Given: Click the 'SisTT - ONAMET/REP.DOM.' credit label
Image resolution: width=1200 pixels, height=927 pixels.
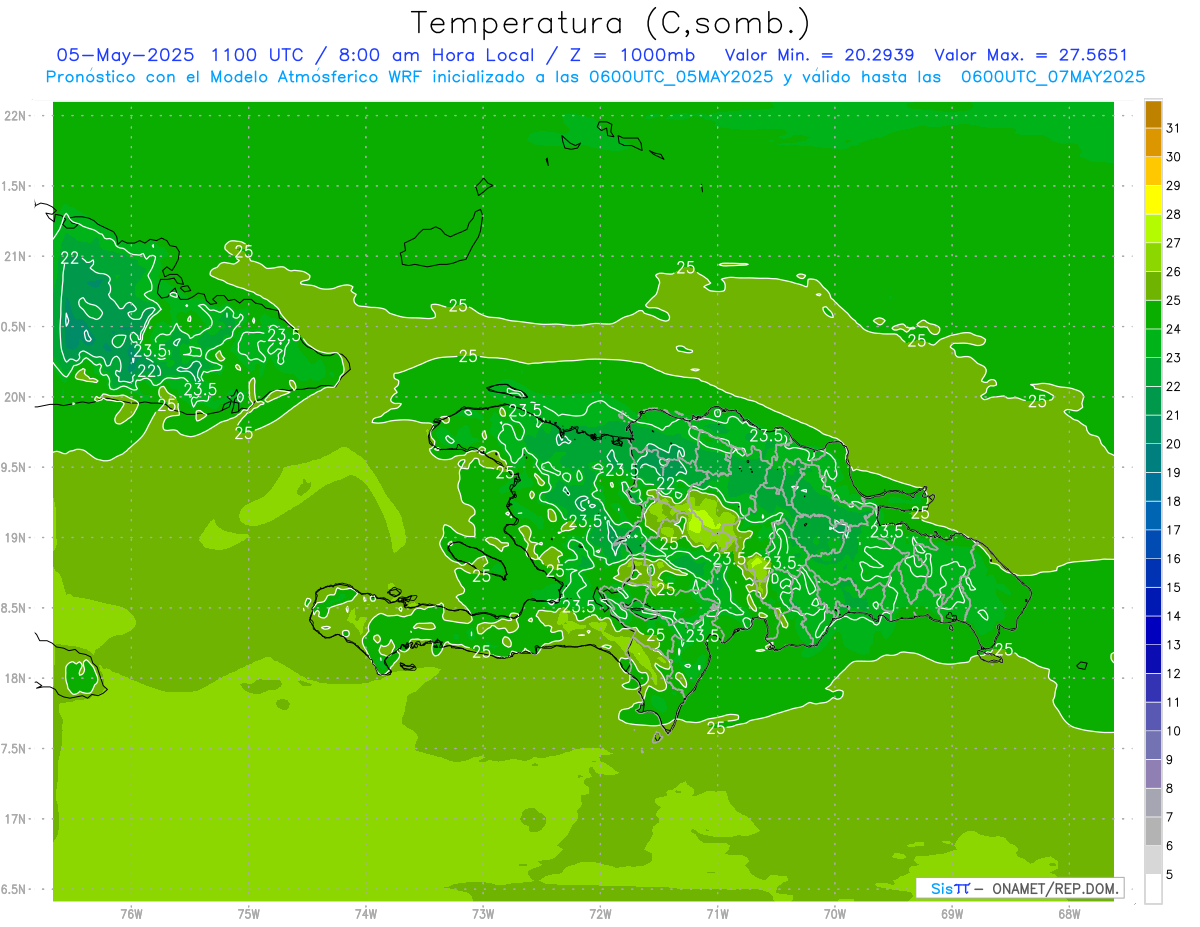Looking at the screenshot, I should (1020, 888).
